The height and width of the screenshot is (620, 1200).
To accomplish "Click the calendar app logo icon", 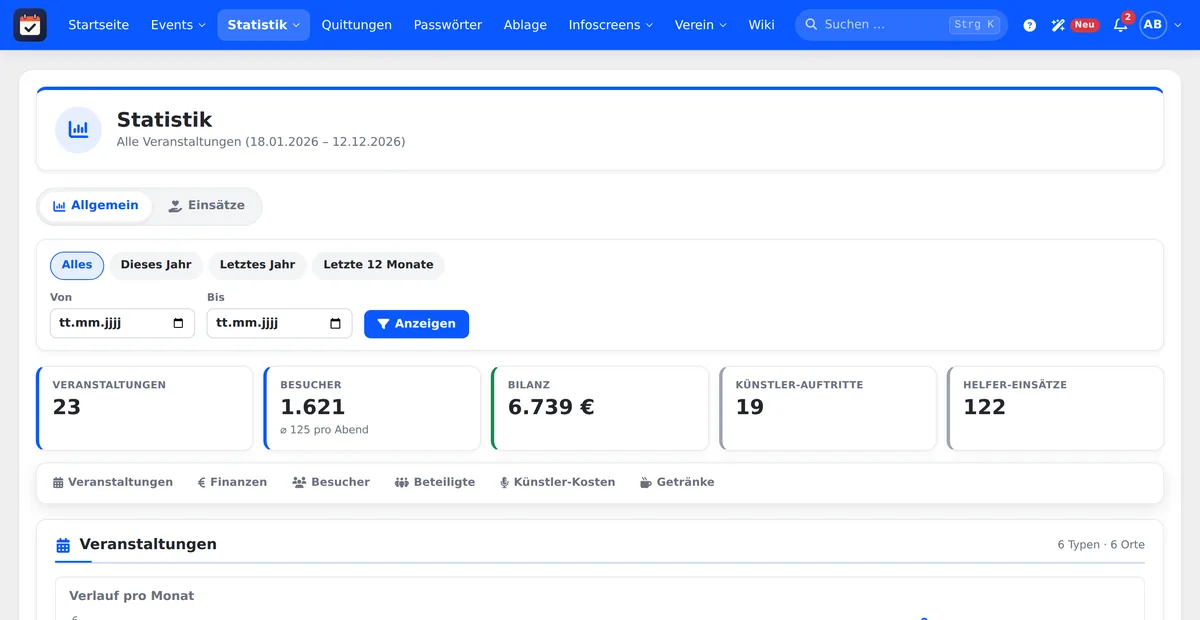I will pyautogui.click(x=30, y=25).
